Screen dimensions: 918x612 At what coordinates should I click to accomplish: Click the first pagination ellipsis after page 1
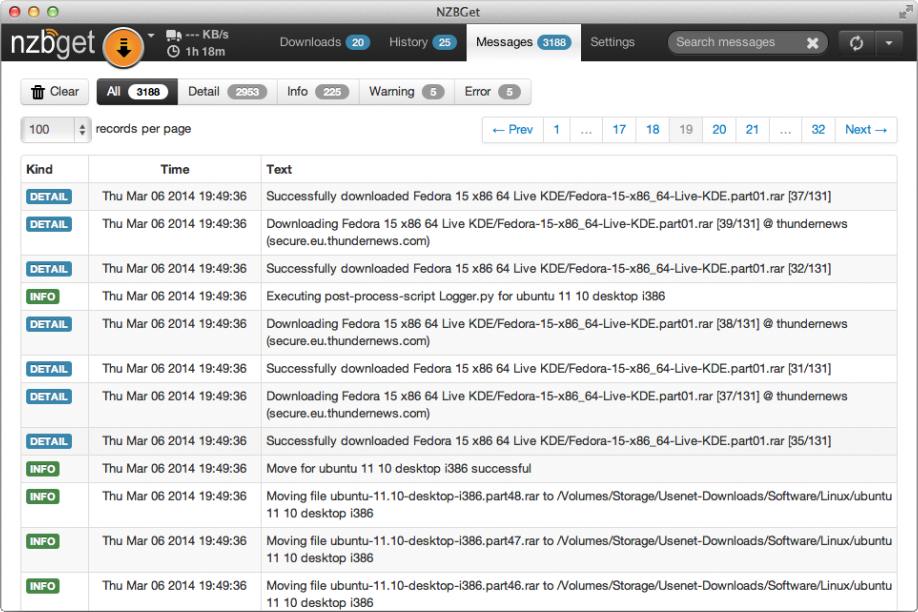coord(586,129)
